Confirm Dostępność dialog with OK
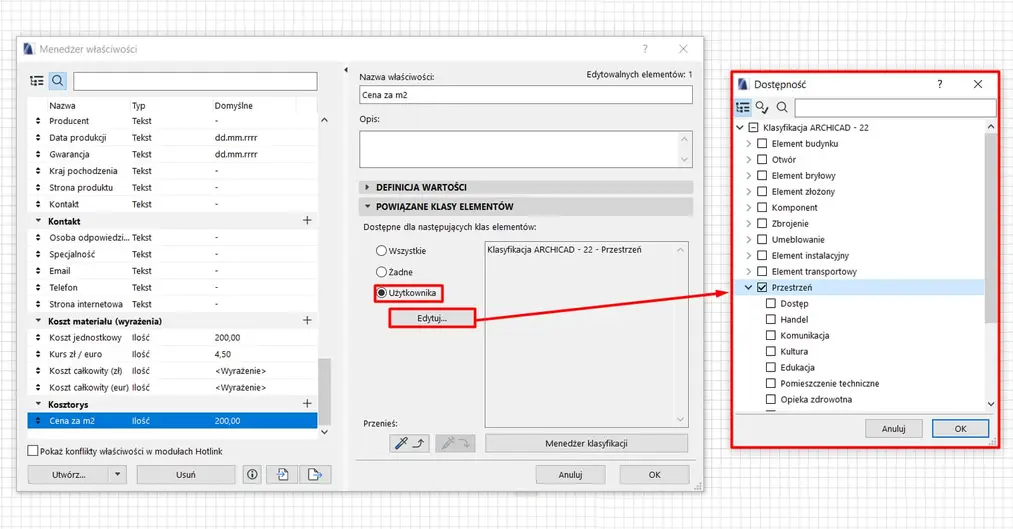This screenshot has height=529, width=1013. coord(960,428)
